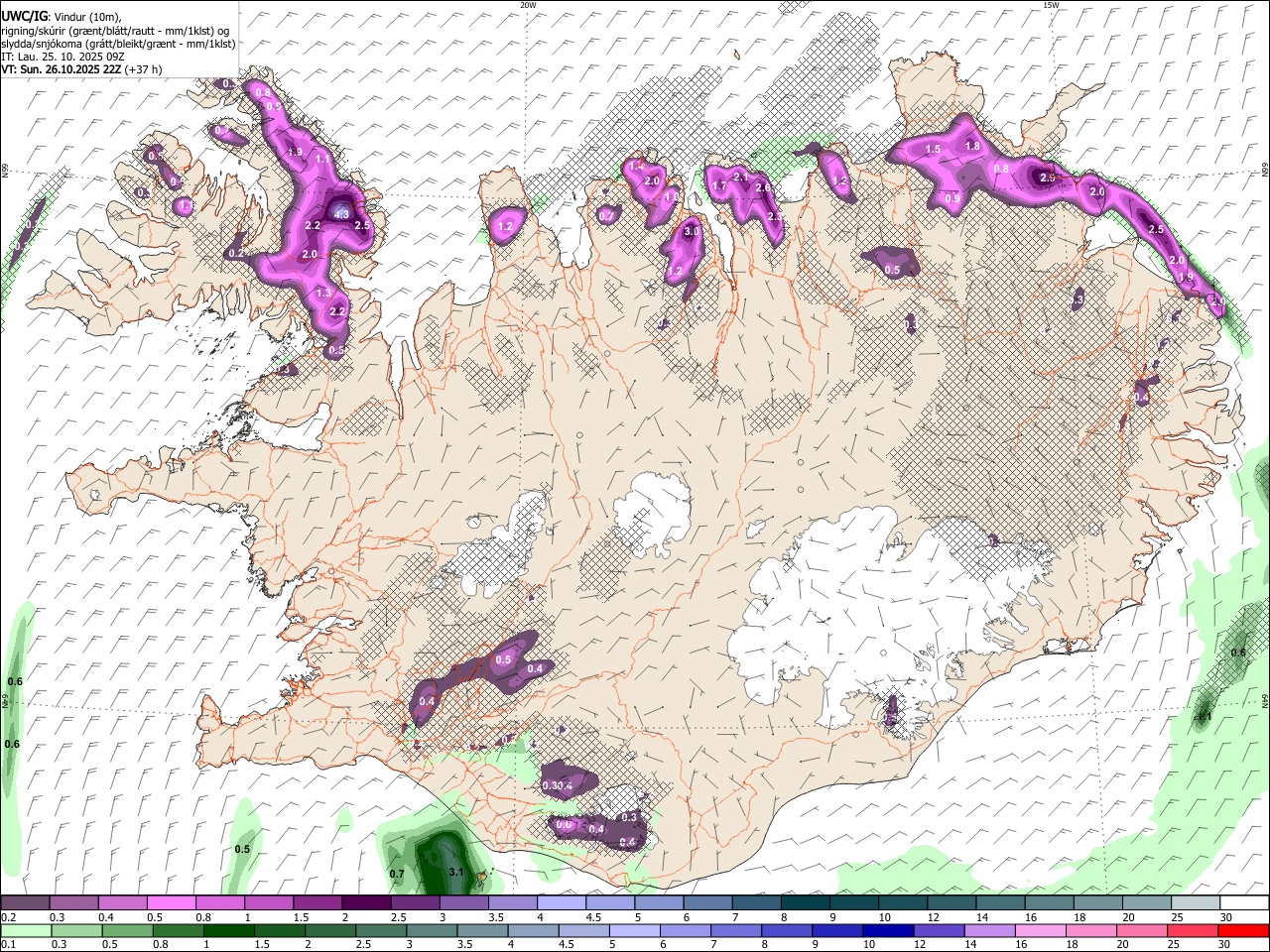Click the palest green 0.1–0.3 rain legend swatch
The height and width of the screenshot is (952, 1270).
pos(26,930)
